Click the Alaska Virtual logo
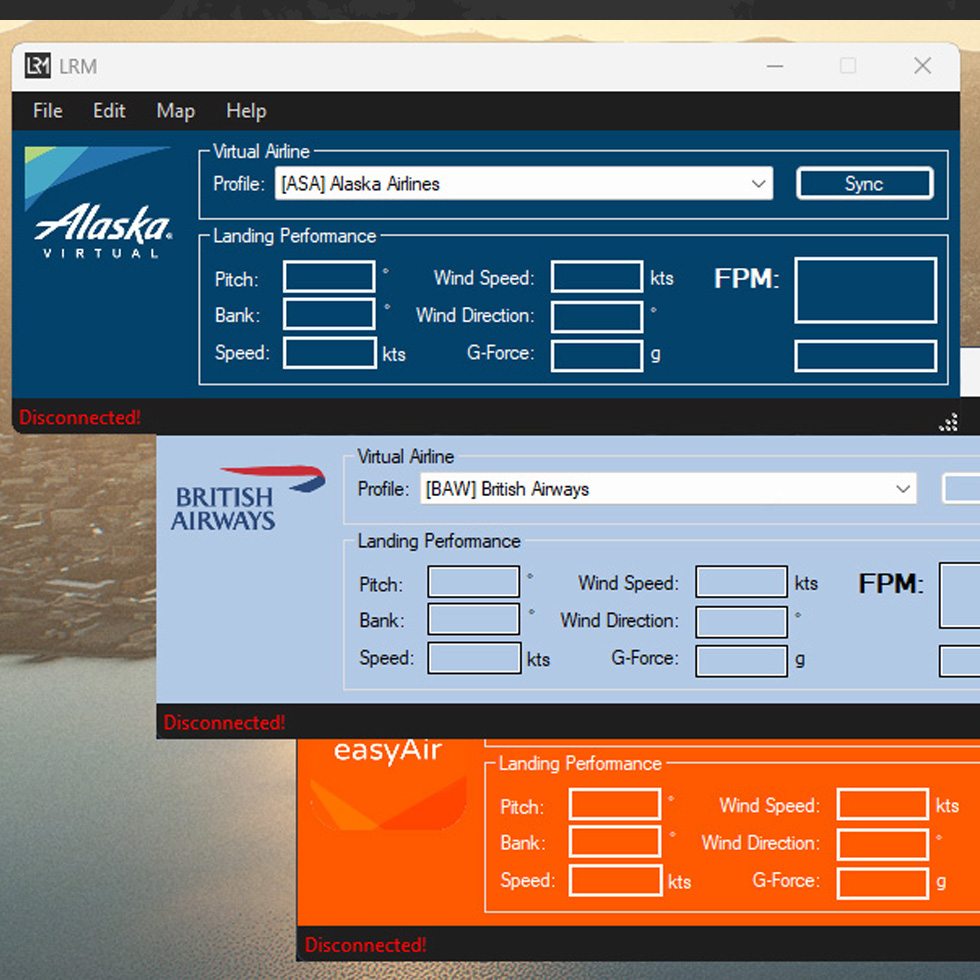This screenshot has width=980, height=980. (x=98, y=202)
